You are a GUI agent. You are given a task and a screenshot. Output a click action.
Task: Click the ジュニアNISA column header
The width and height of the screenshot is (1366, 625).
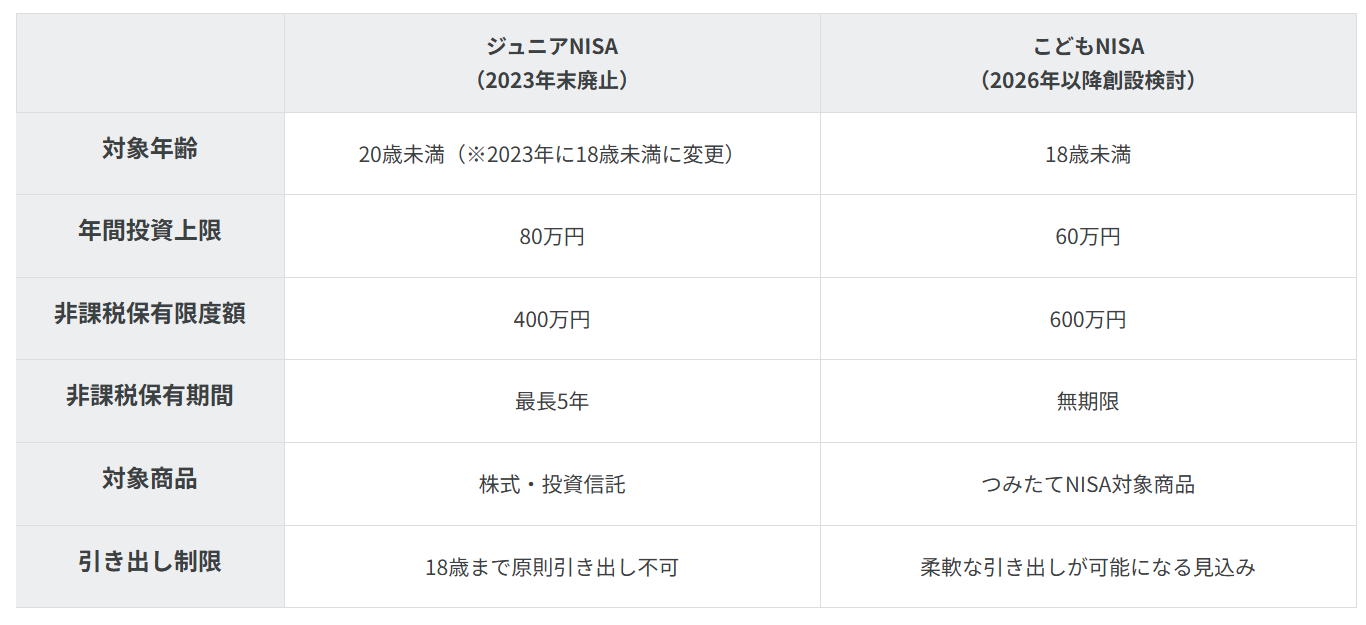click(552, 63)
